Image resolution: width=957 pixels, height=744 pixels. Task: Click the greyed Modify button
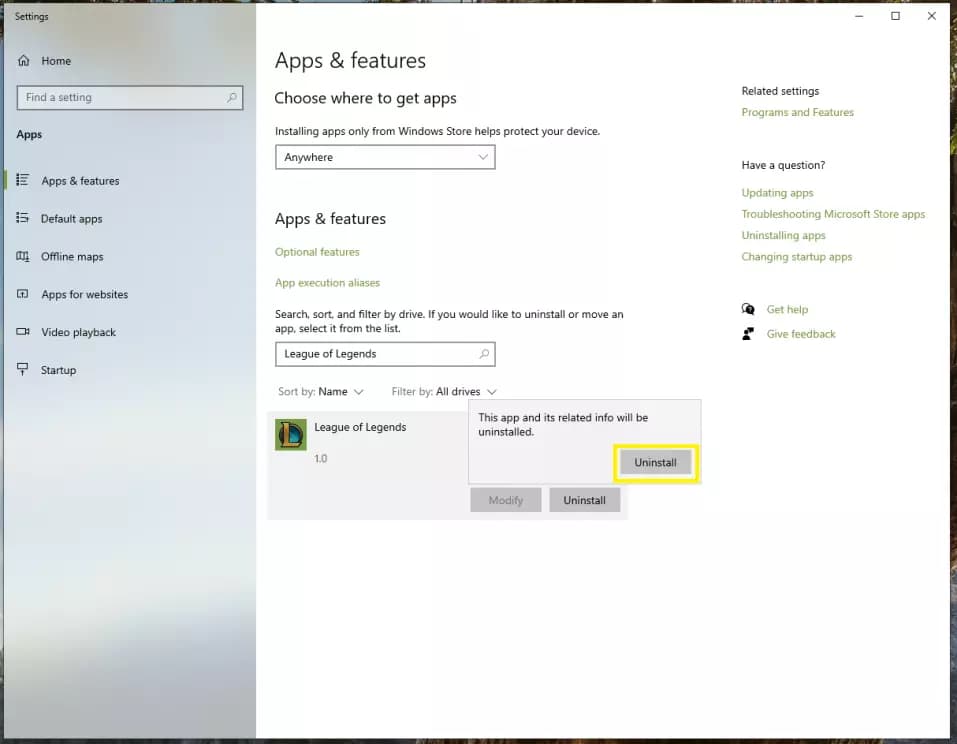[505, 500]
